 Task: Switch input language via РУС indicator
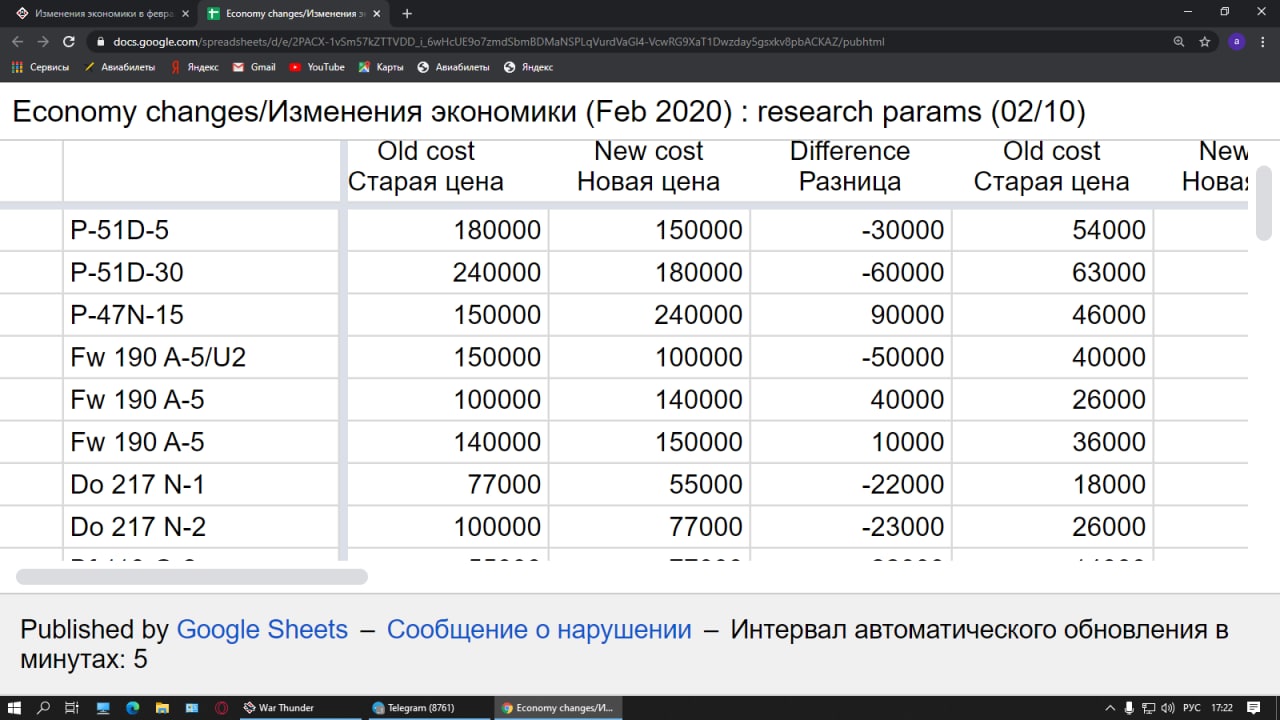[x=1192, y=707]
